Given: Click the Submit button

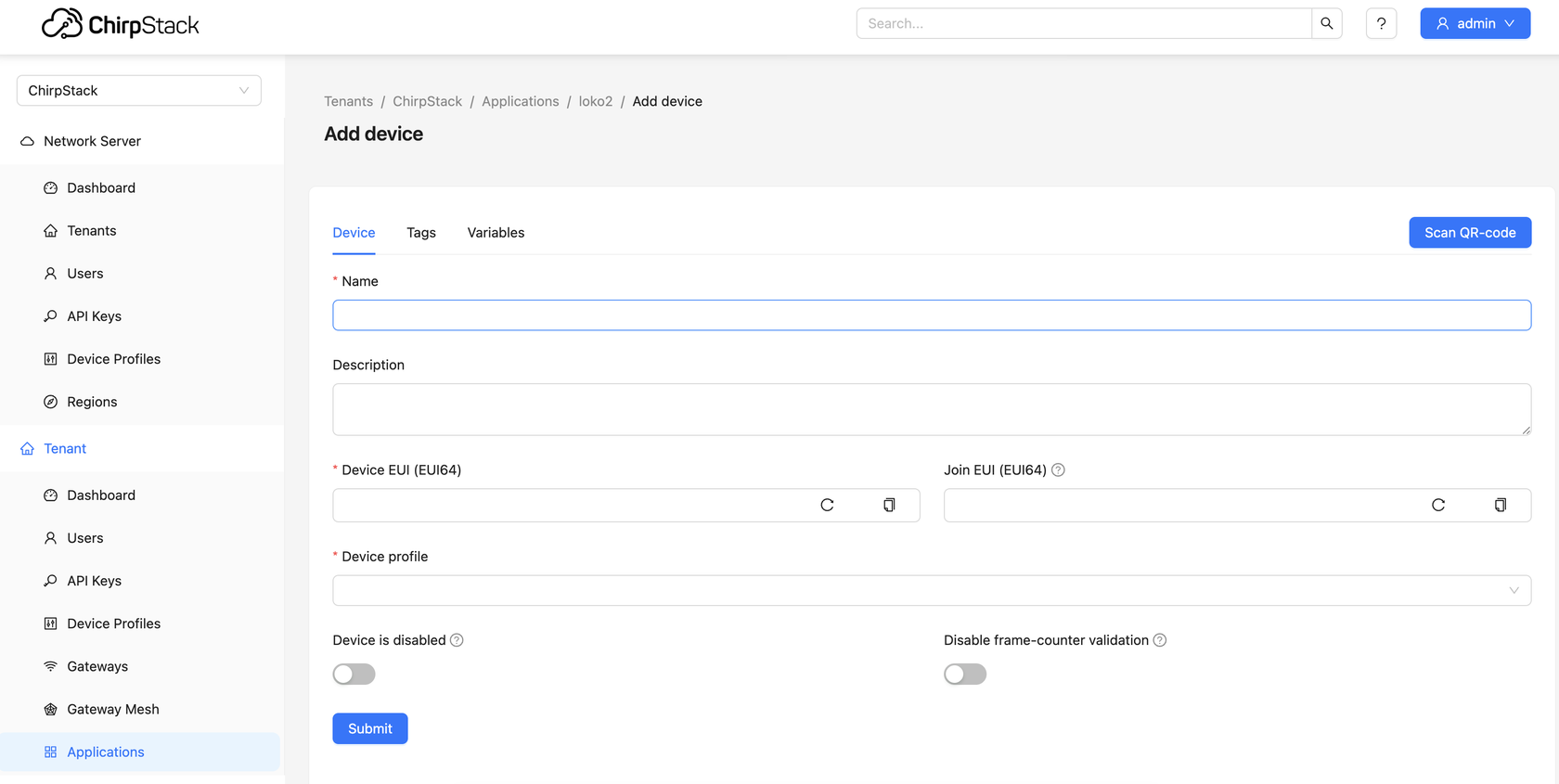Looking at the screenshot, I should (x=370, y=728).
